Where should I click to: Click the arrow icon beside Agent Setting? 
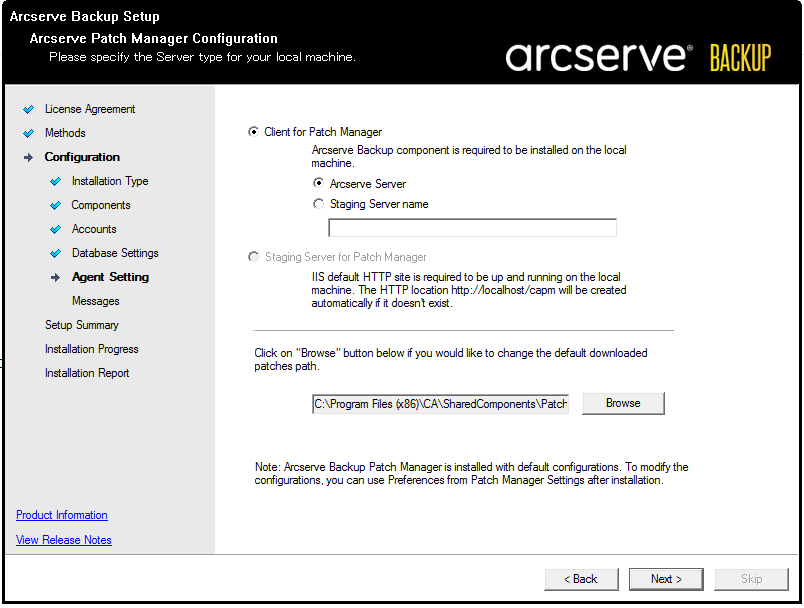click(56, 277)
